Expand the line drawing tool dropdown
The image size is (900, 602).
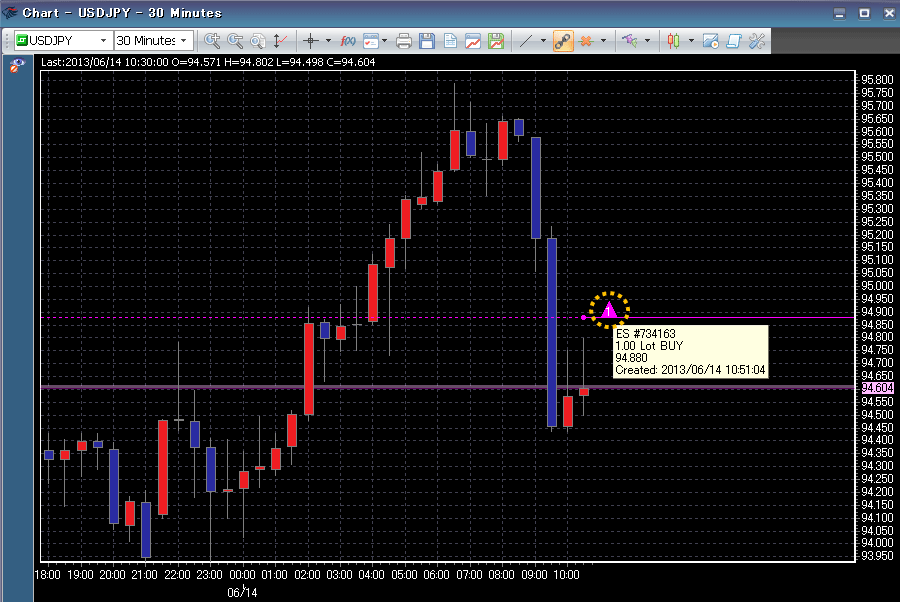pos(543,41)
